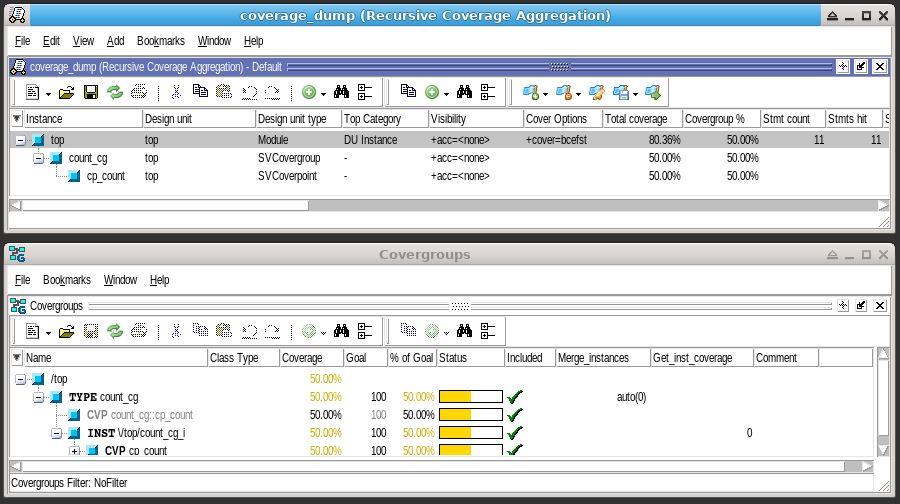Click status progress bar for CVP count_cg::cp_count
The width and height of the screenshot is (900, 504).
[471, 414]
